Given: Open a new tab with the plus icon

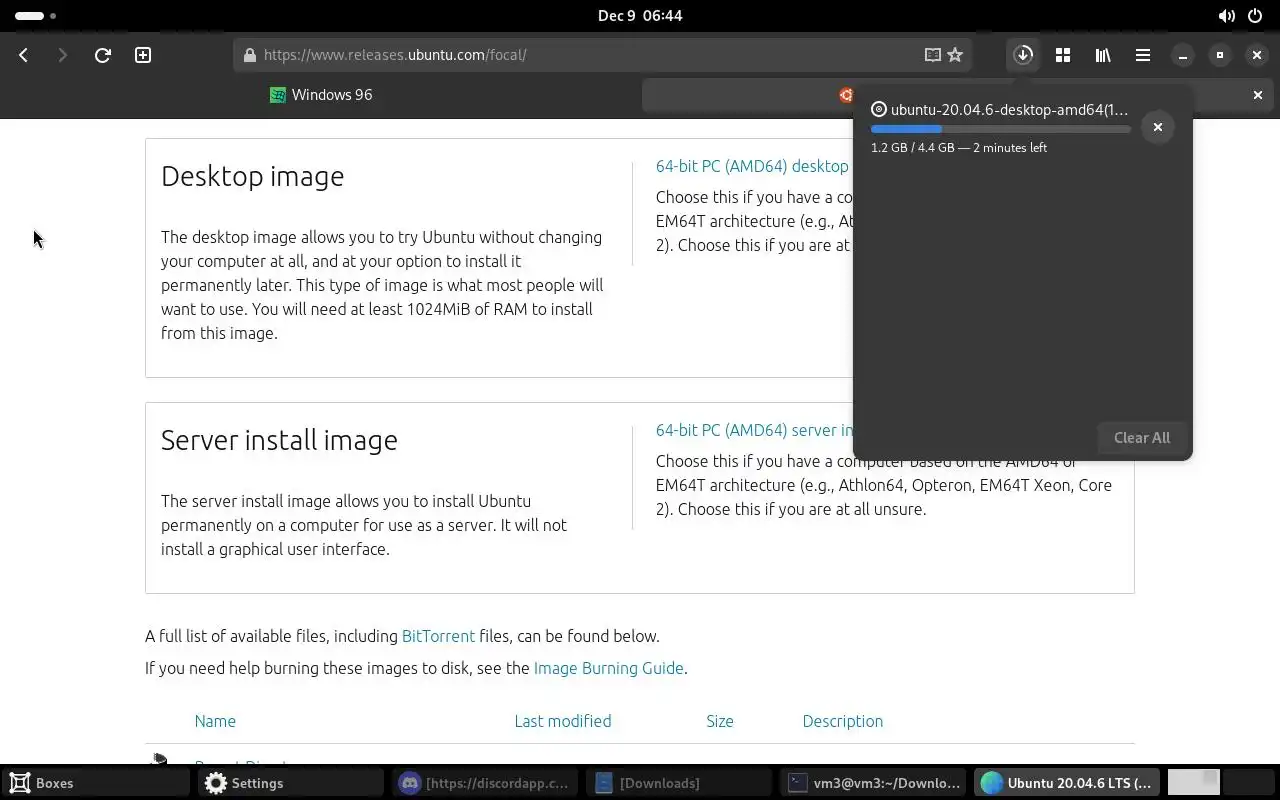Looking at the screenshot, I should (x=143, y=55).
